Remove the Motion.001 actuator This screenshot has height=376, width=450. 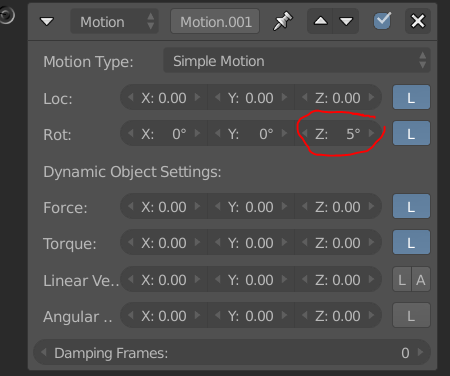(418, 21)
